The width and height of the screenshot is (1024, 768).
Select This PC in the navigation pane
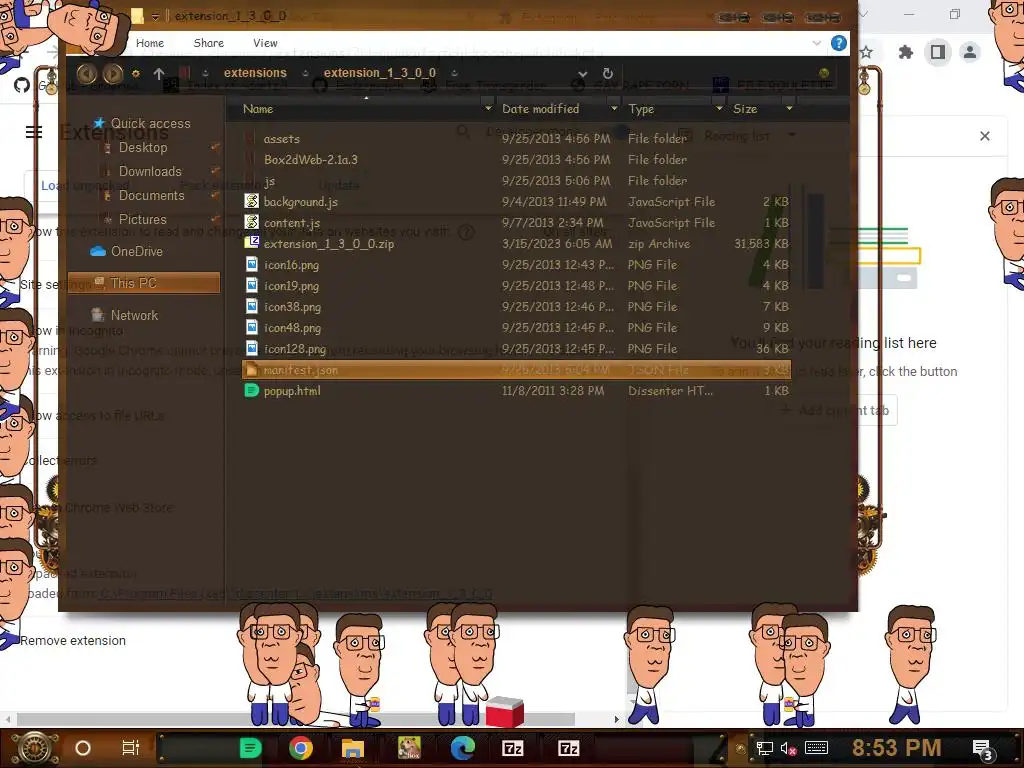click(x=144, y=283)
